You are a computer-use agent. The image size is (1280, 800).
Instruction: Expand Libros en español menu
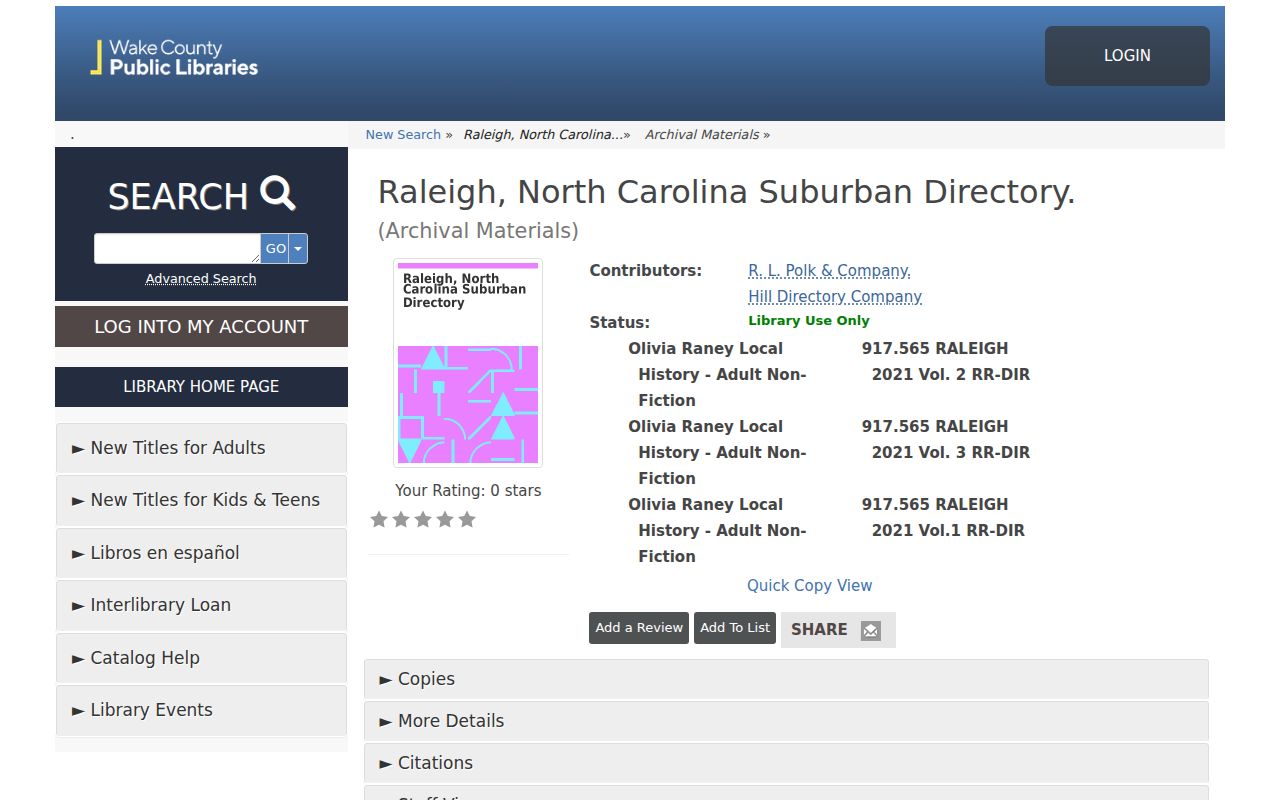[201, 553]
